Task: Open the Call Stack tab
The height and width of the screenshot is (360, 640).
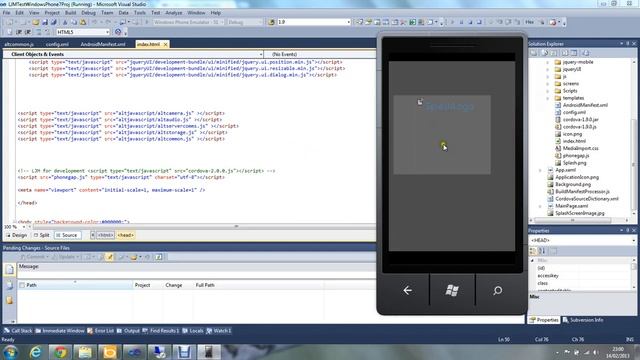Action: [18, 331]
